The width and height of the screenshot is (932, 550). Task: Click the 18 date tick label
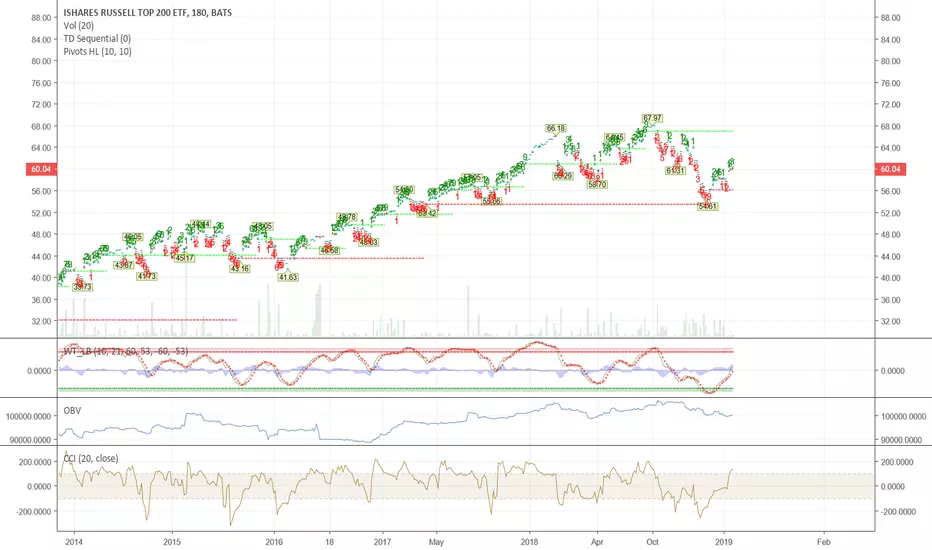[x=329, y=542]
